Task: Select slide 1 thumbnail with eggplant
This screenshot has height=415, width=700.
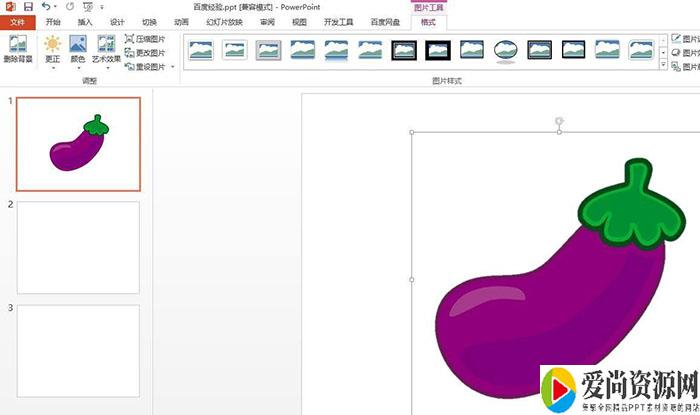Action: click(x=78, y=144)
